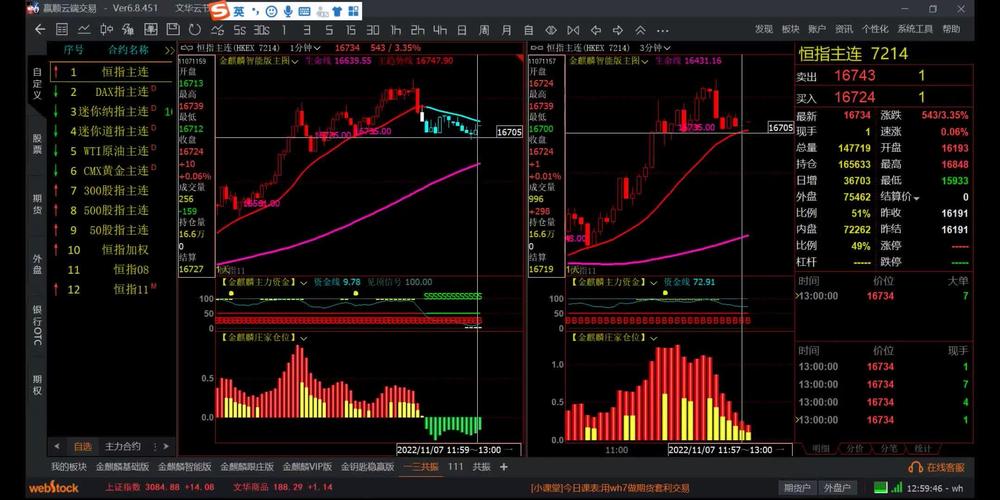Click the 外盘户 button in the status bar
This screenshot has width=1000, height=500.
(835, 488)
